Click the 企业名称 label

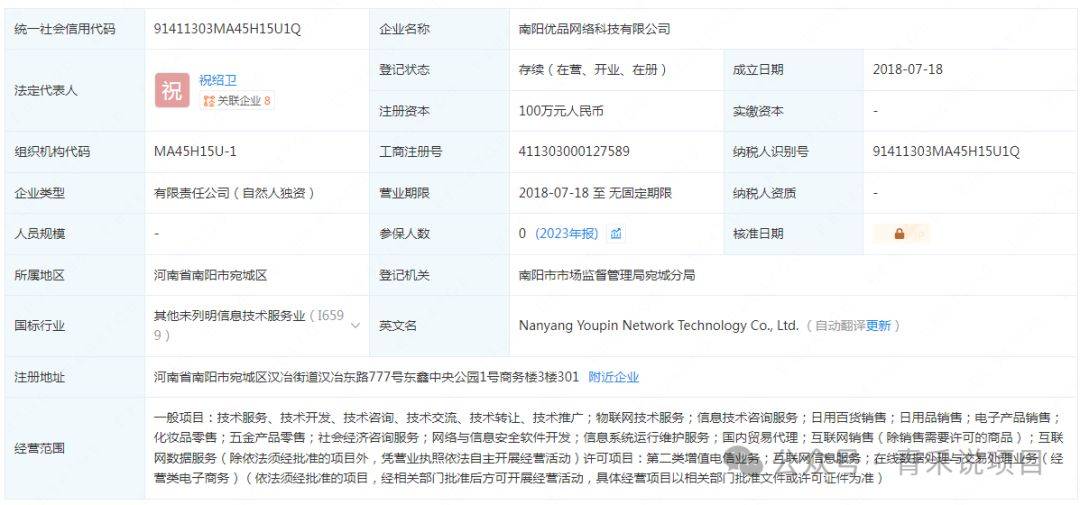point(404,29)
